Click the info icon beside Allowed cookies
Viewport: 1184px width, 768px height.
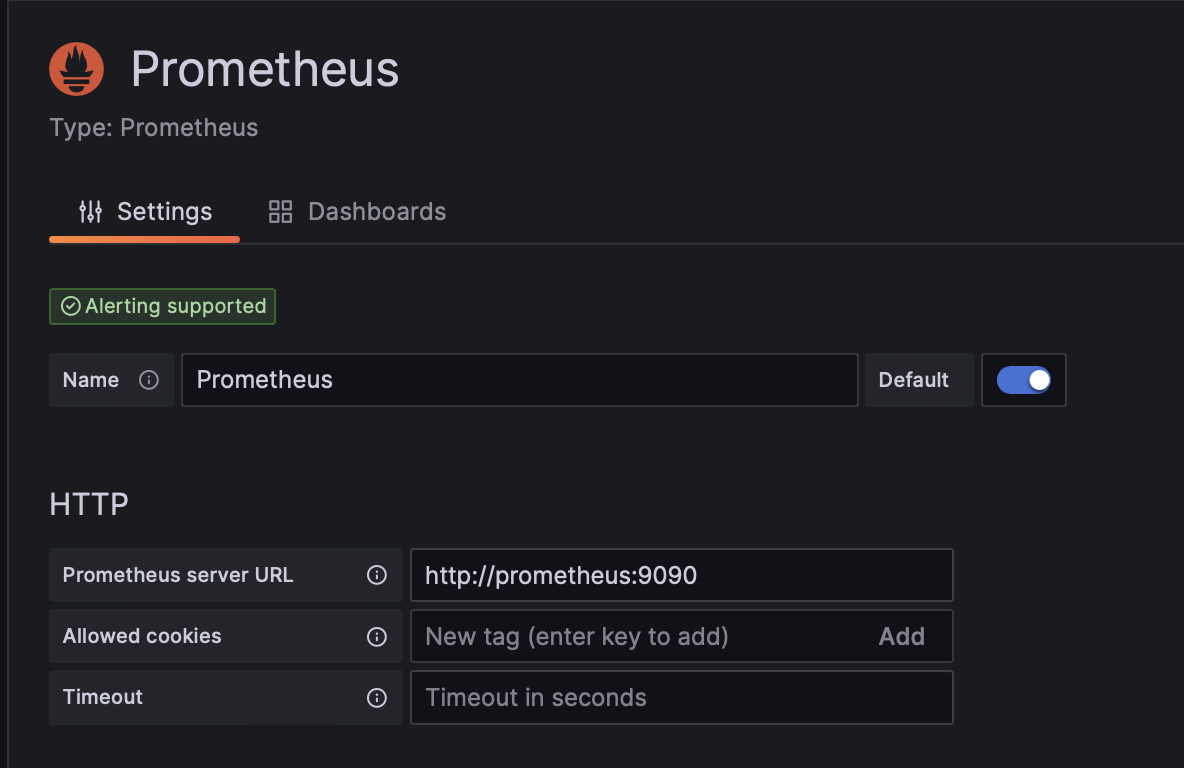(x=377, y=636)
